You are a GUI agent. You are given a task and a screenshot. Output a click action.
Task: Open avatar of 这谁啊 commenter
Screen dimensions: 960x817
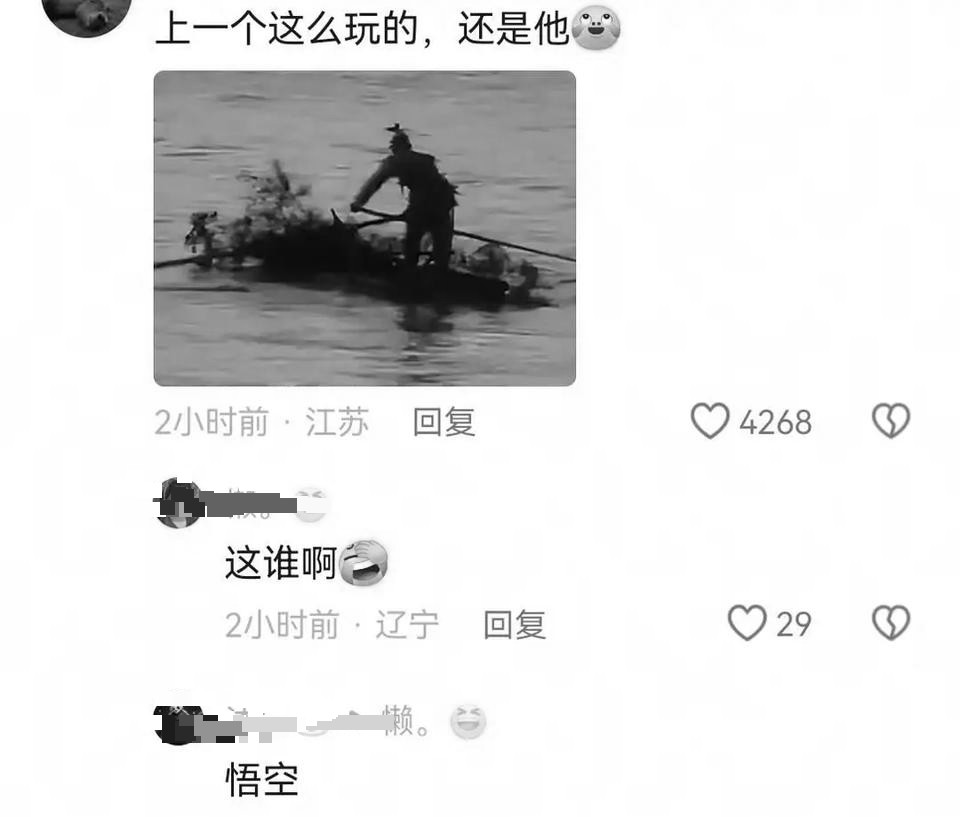(179, 503)
